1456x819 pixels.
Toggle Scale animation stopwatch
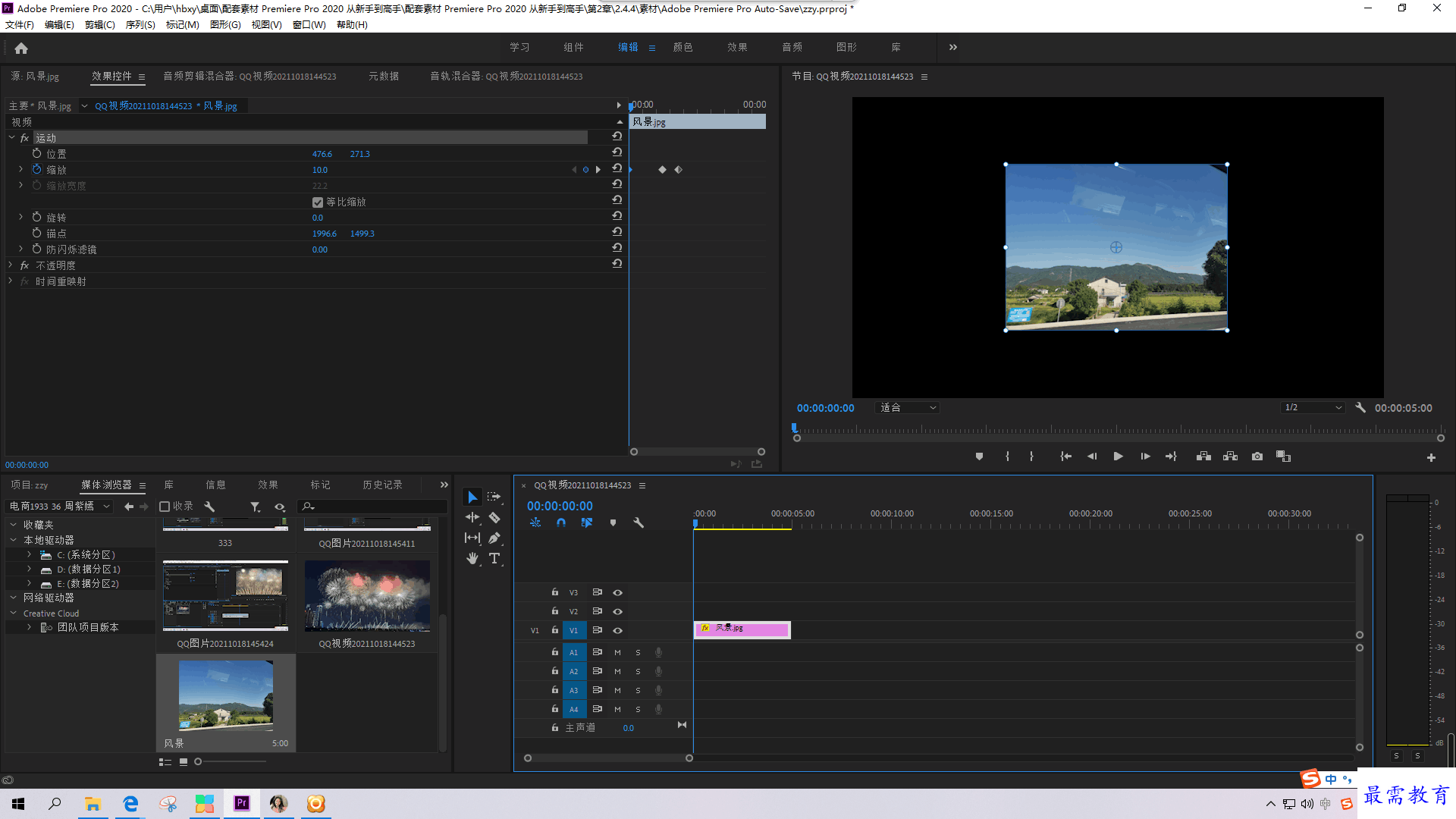pyautogui.click(x=36, y=169)
